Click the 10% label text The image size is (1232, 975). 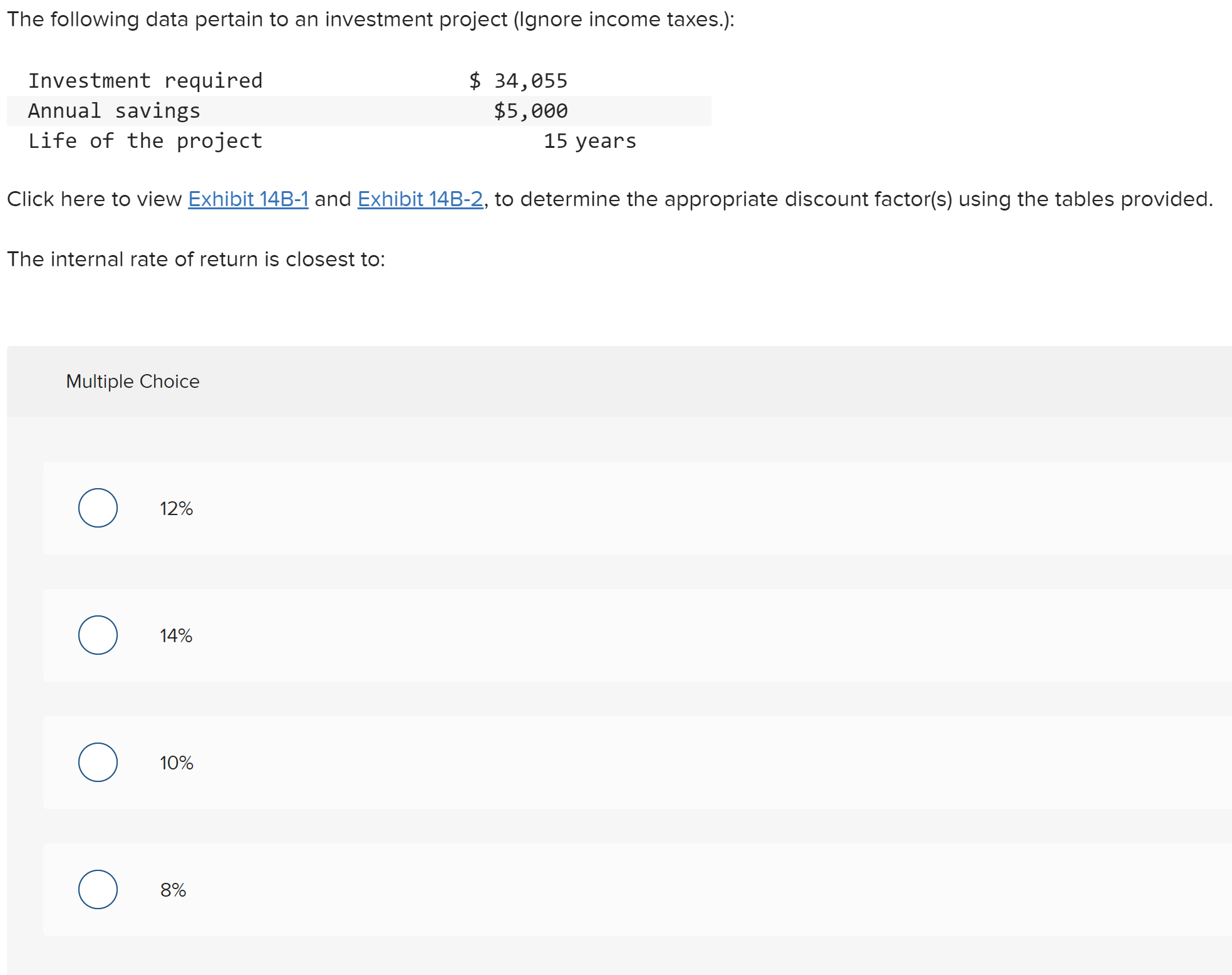(x=176, y=763)
